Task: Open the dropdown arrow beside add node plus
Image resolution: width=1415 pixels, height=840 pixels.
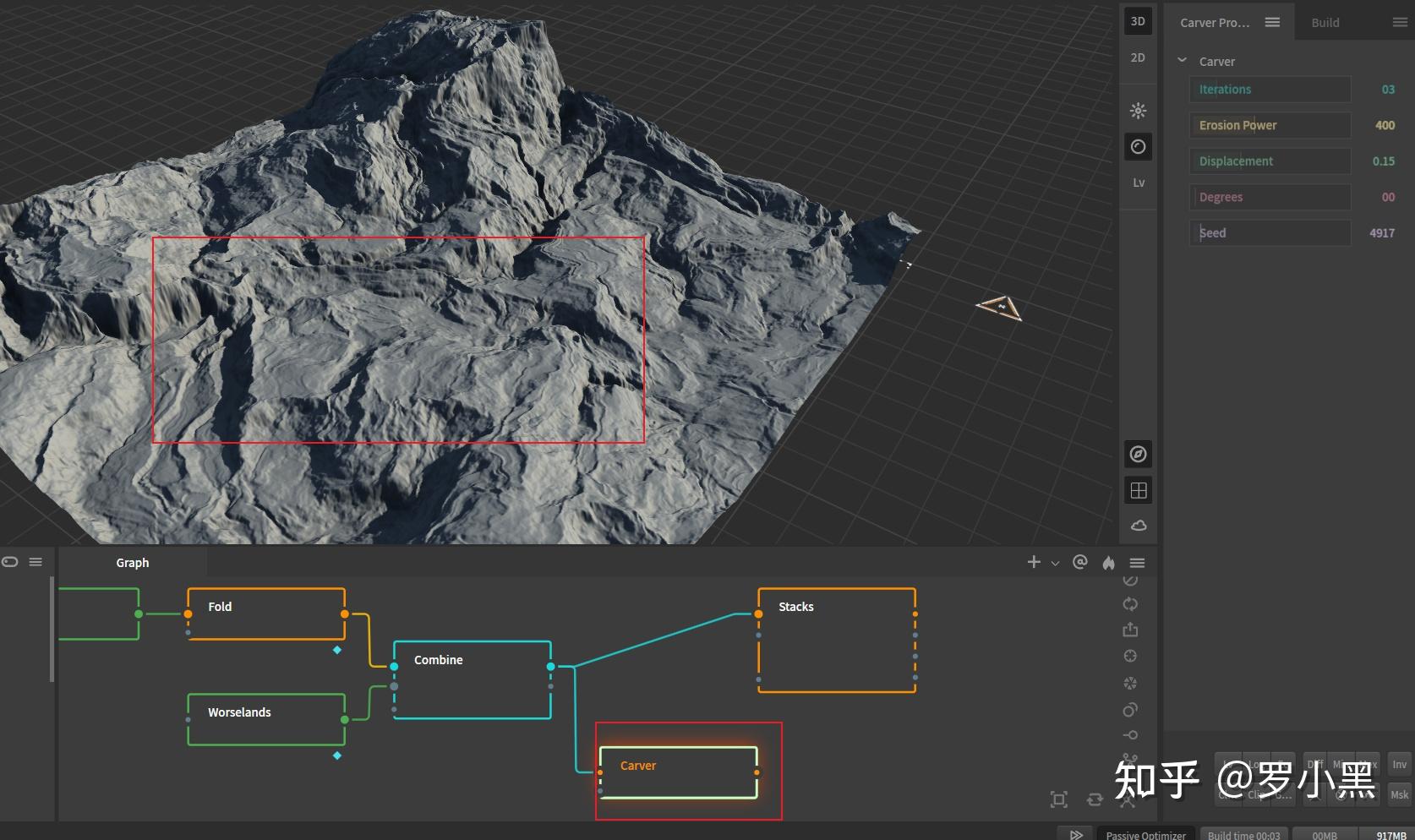Action: pyautogui.click(x=1055, y=564)
